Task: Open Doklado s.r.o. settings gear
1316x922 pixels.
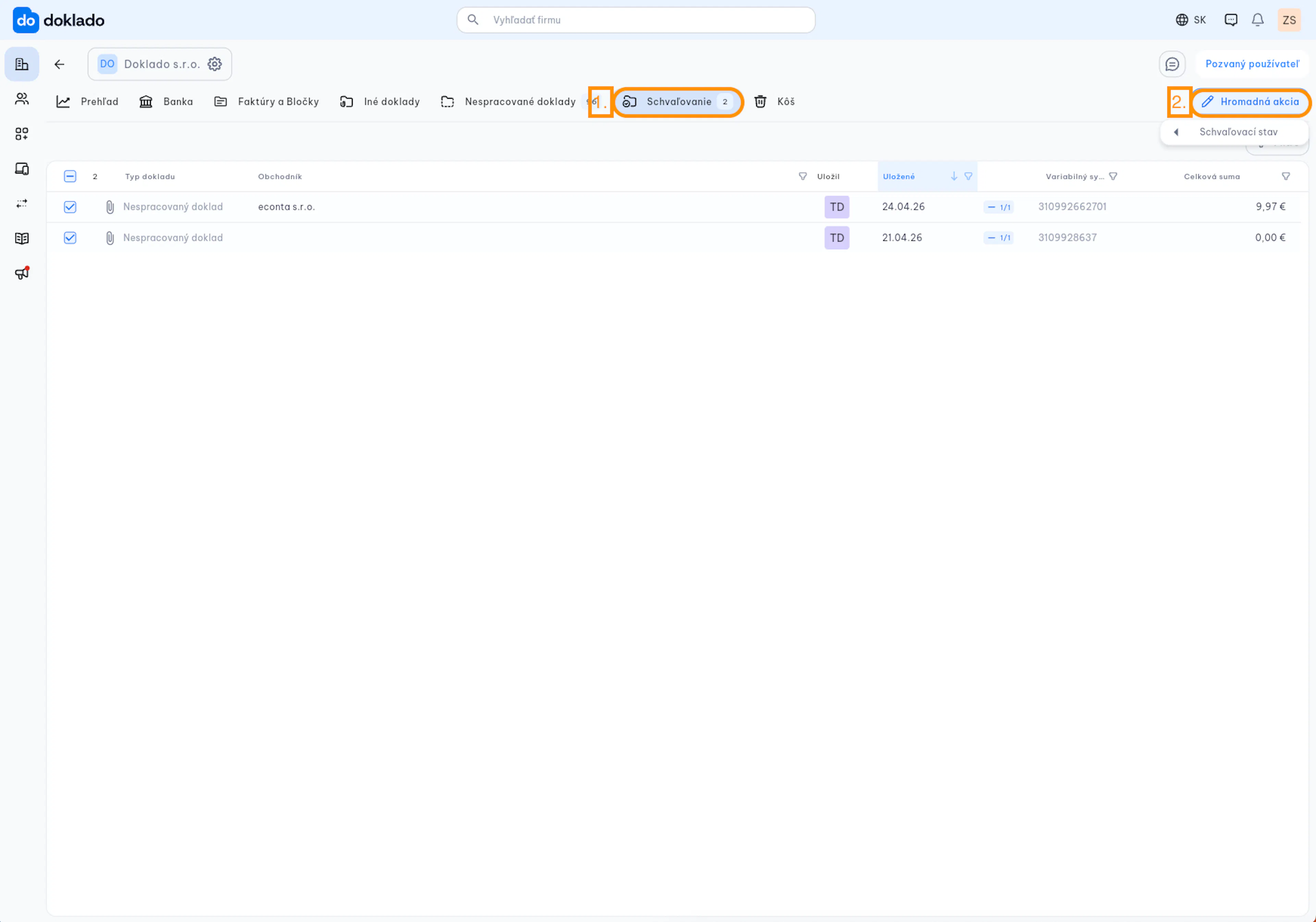Action: point(215,64)
